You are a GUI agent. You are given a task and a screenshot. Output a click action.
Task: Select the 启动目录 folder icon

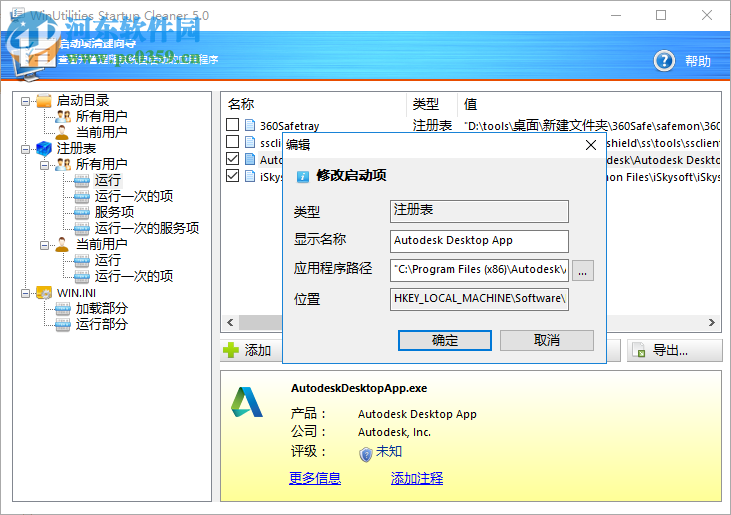(44, 100)
